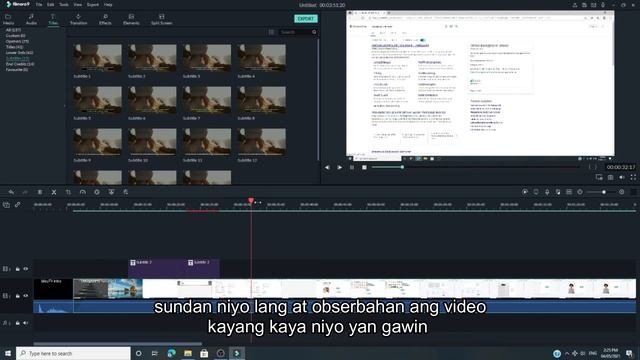Open the Elements tab
Screen dimensions: 640x360
pyautogui.click(x=131, y=19)
